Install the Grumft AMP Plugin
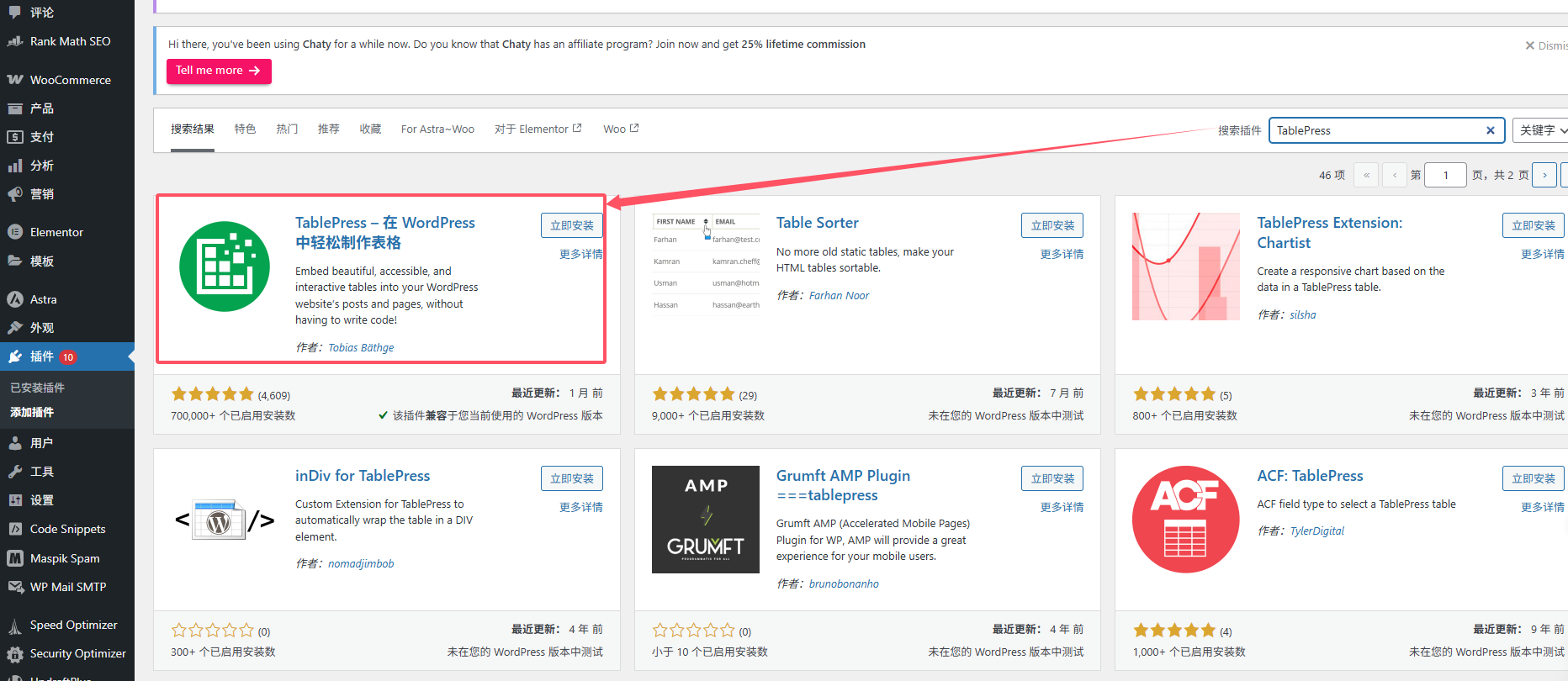The height and width of the screenshot is (681, 1568). tap(1052, 478)
